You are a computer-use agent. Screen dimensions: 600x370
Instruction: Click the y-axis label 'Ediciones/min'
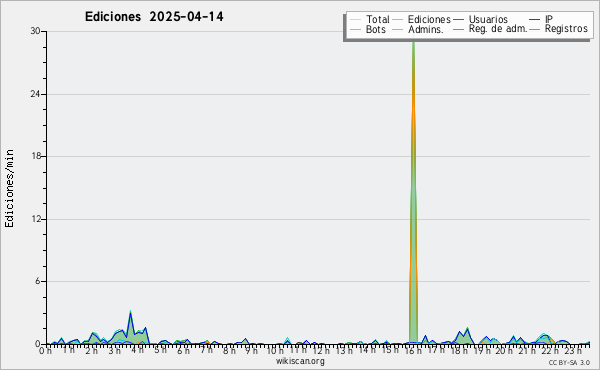(9, 188)
